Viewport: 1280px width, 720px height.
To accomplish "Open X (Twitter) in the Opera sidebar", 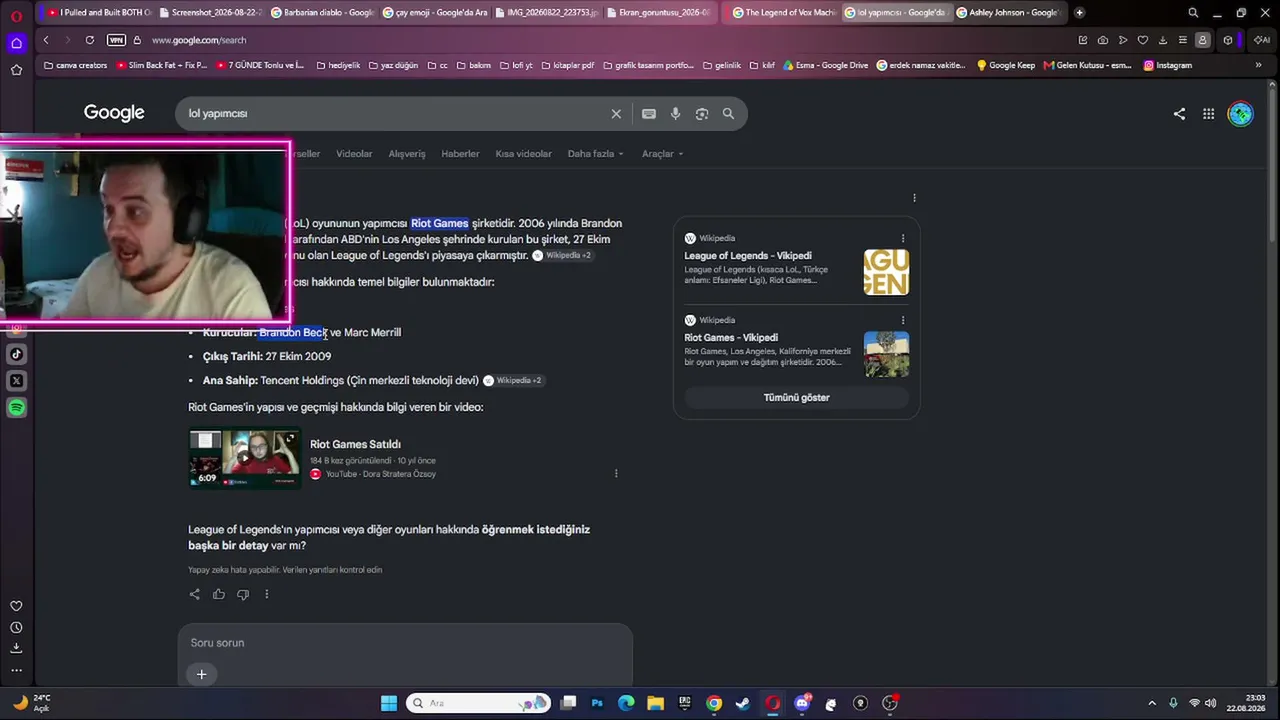I will (16, 381).
